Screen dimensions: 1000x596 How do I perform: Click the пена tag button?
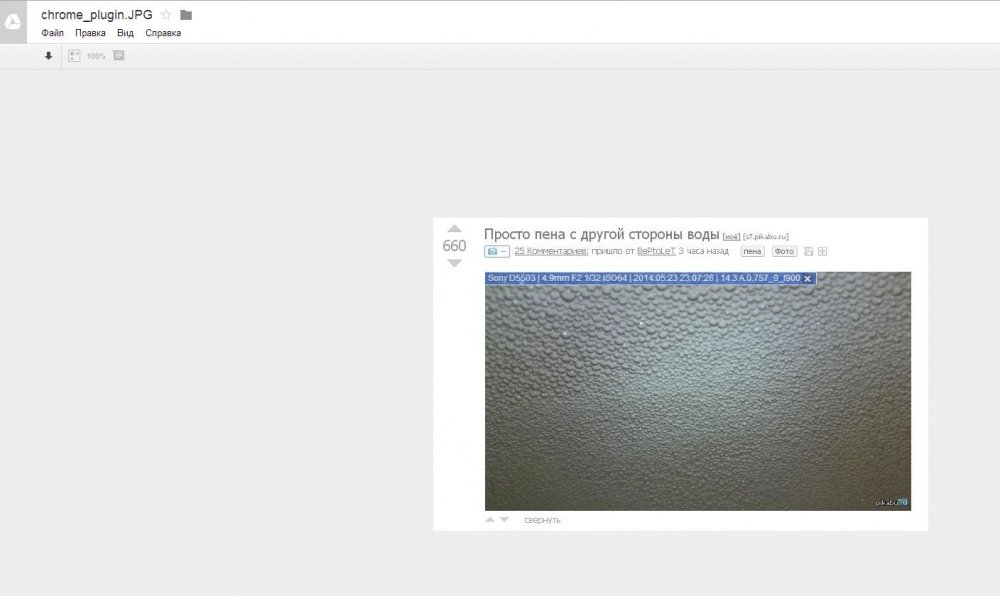click(753, 251)
